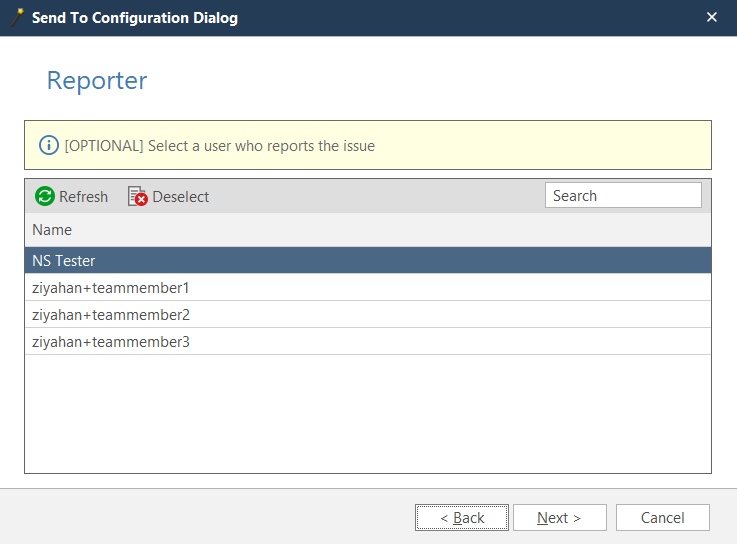Screen dimensions: 737x544
Task: Click the green Refresh arrows icon
Action: (45, 196)
